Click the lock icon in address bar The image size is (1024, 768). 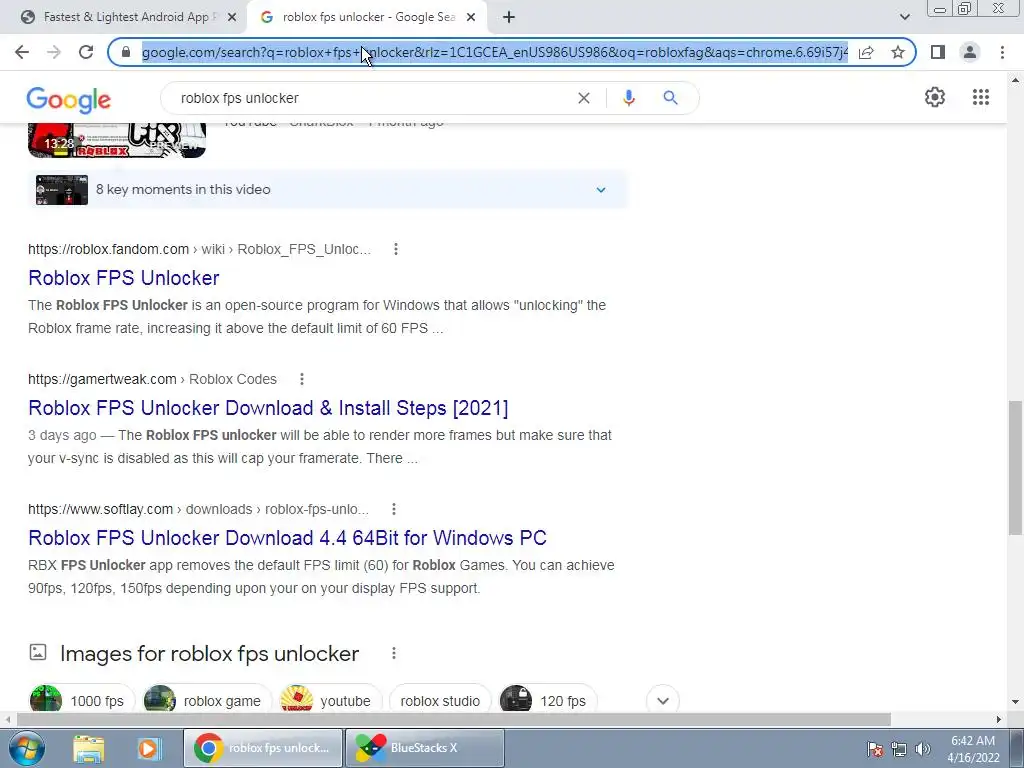coord(126,52)
